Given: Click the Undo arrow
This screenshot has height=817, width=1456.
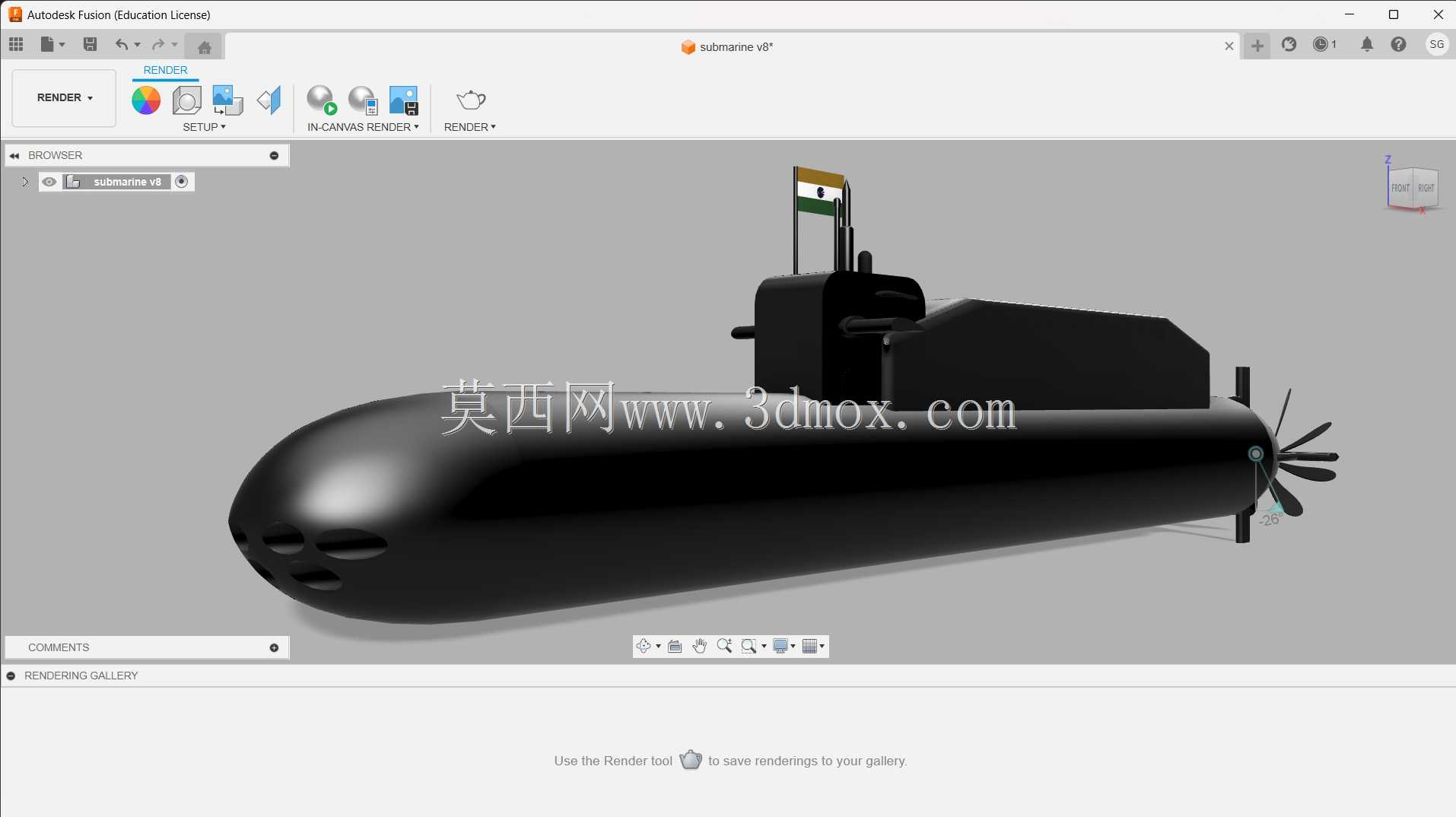Looking at the screenshot, I should pyautogui.click(x=121, y=44).
